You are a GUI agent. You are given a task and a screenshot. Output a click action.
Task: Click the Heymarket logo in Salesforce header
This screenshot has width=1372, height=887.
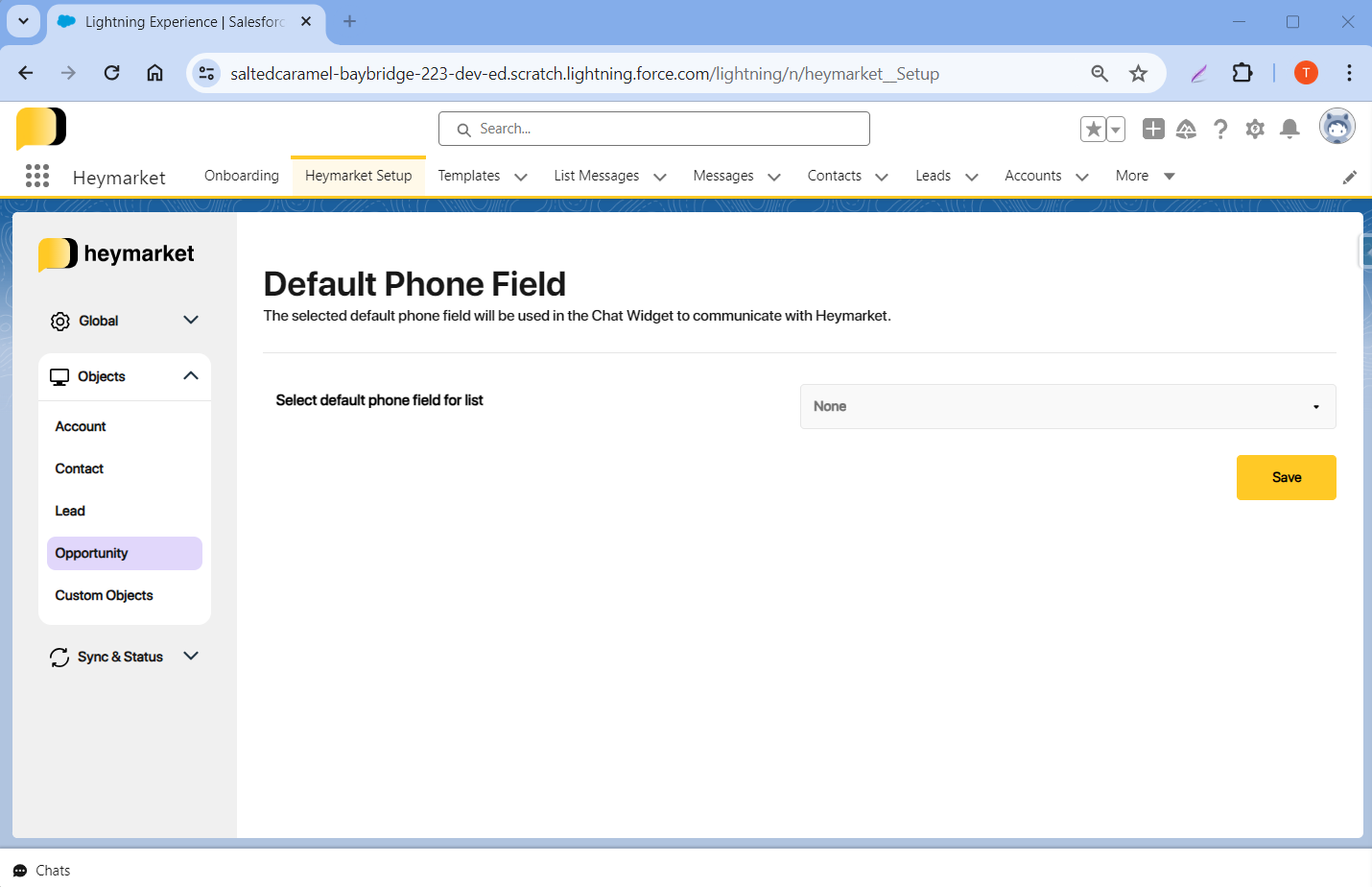point(41,129)
